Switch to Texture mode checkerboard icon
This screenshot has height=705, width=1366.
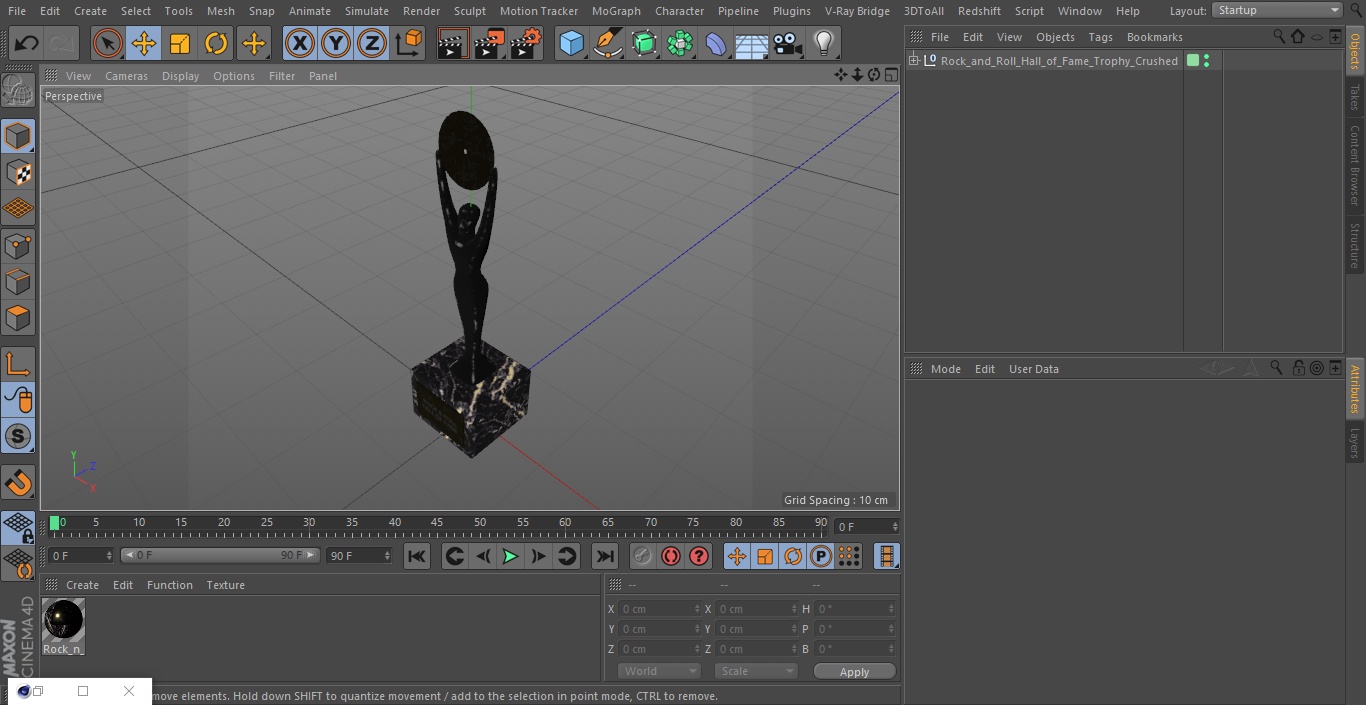18,172
